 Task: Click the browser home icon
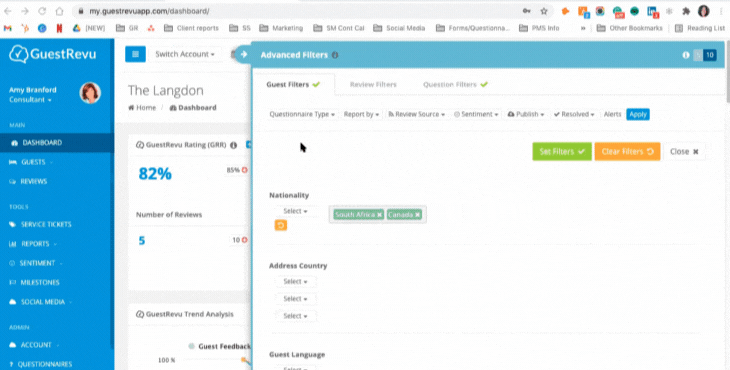click(59, 11)
